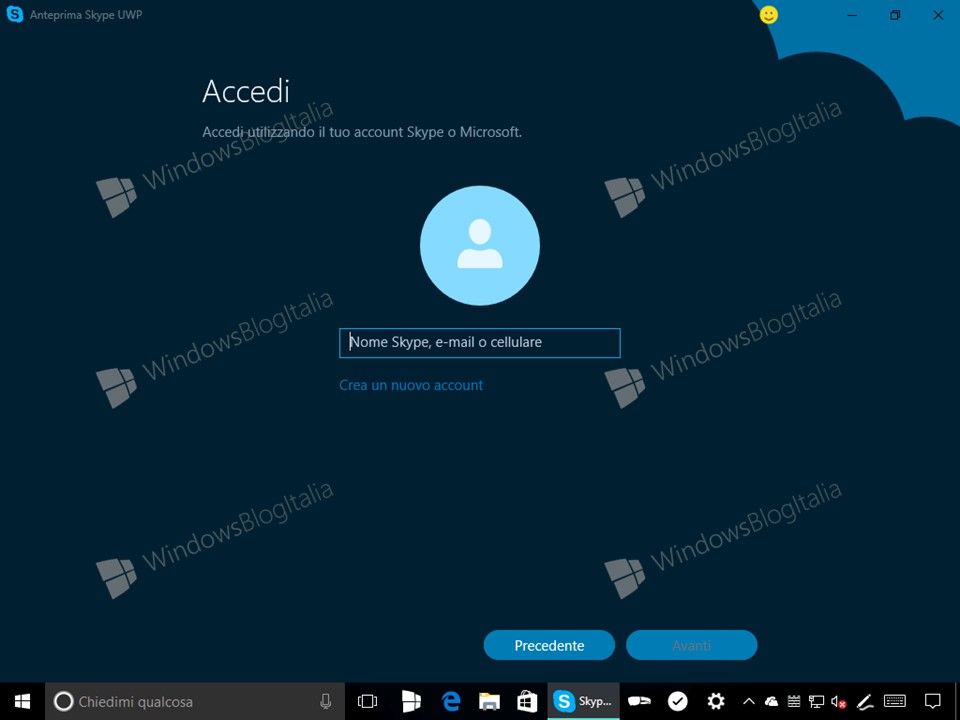Launch Microsoft Edge from the taskbar
960x720 pixels.
[451, 702]
